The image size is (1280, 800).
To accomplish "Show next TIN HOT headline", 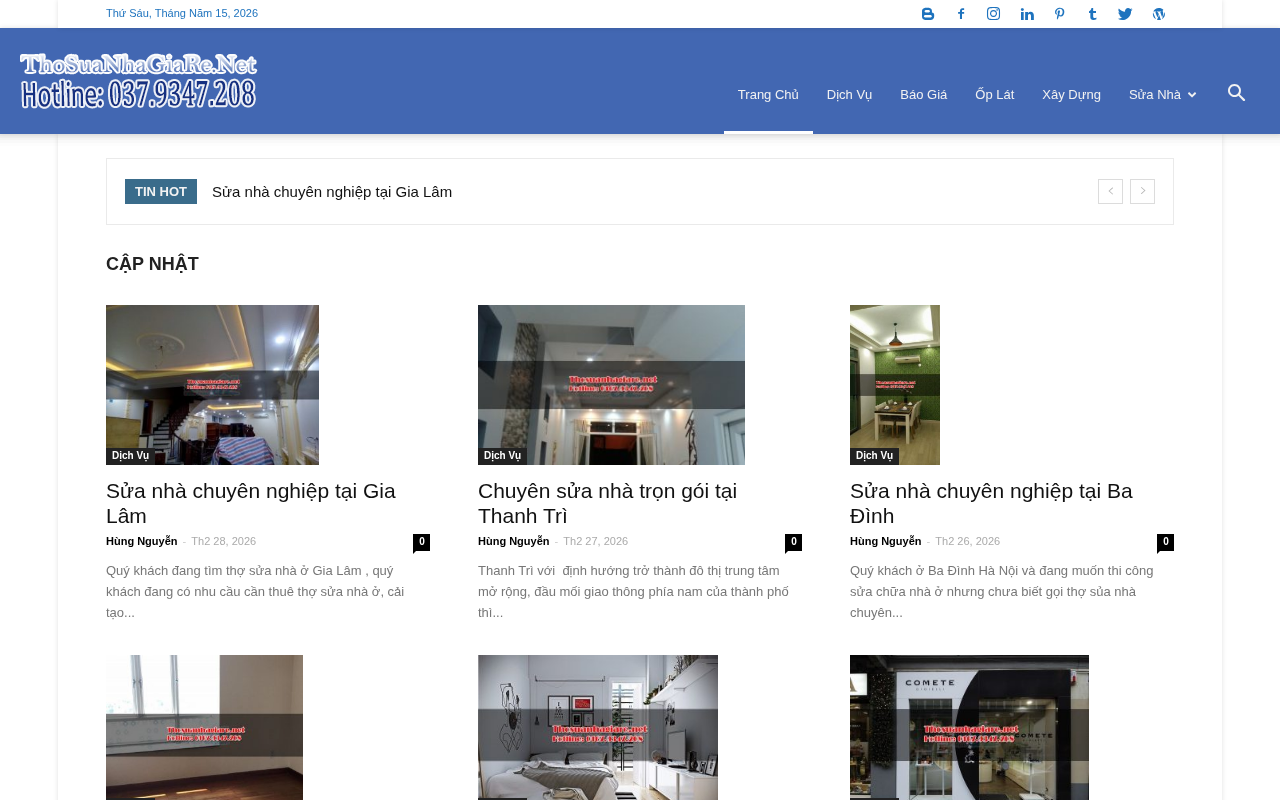I will pyautogui.click(x=1142, y=191).
